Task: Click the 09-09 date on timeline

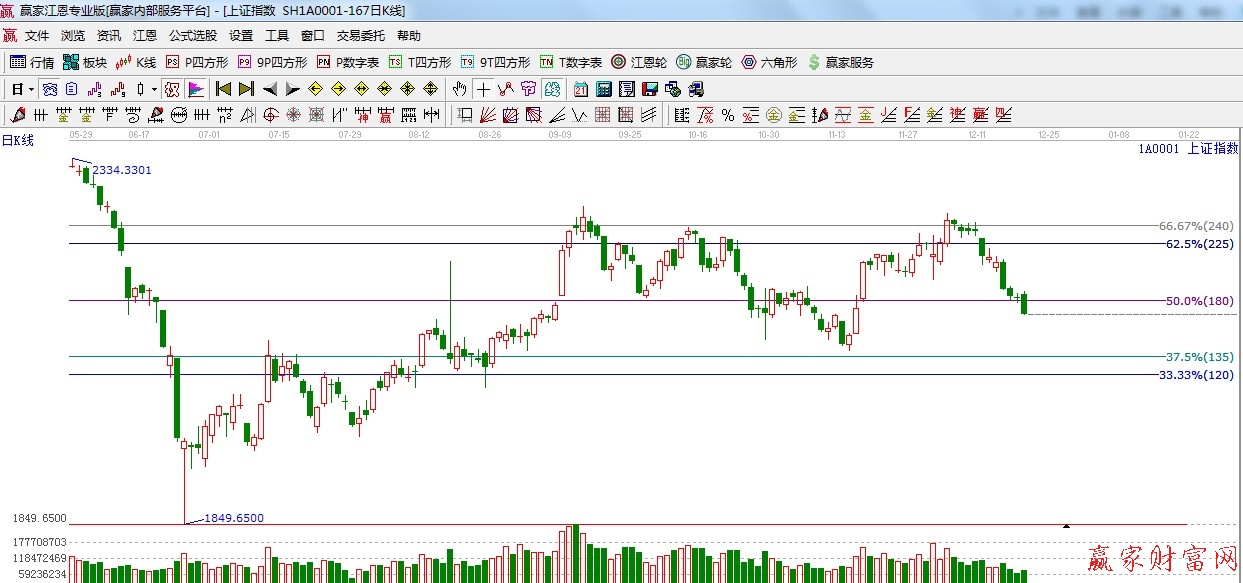Action: pos(560,134)
